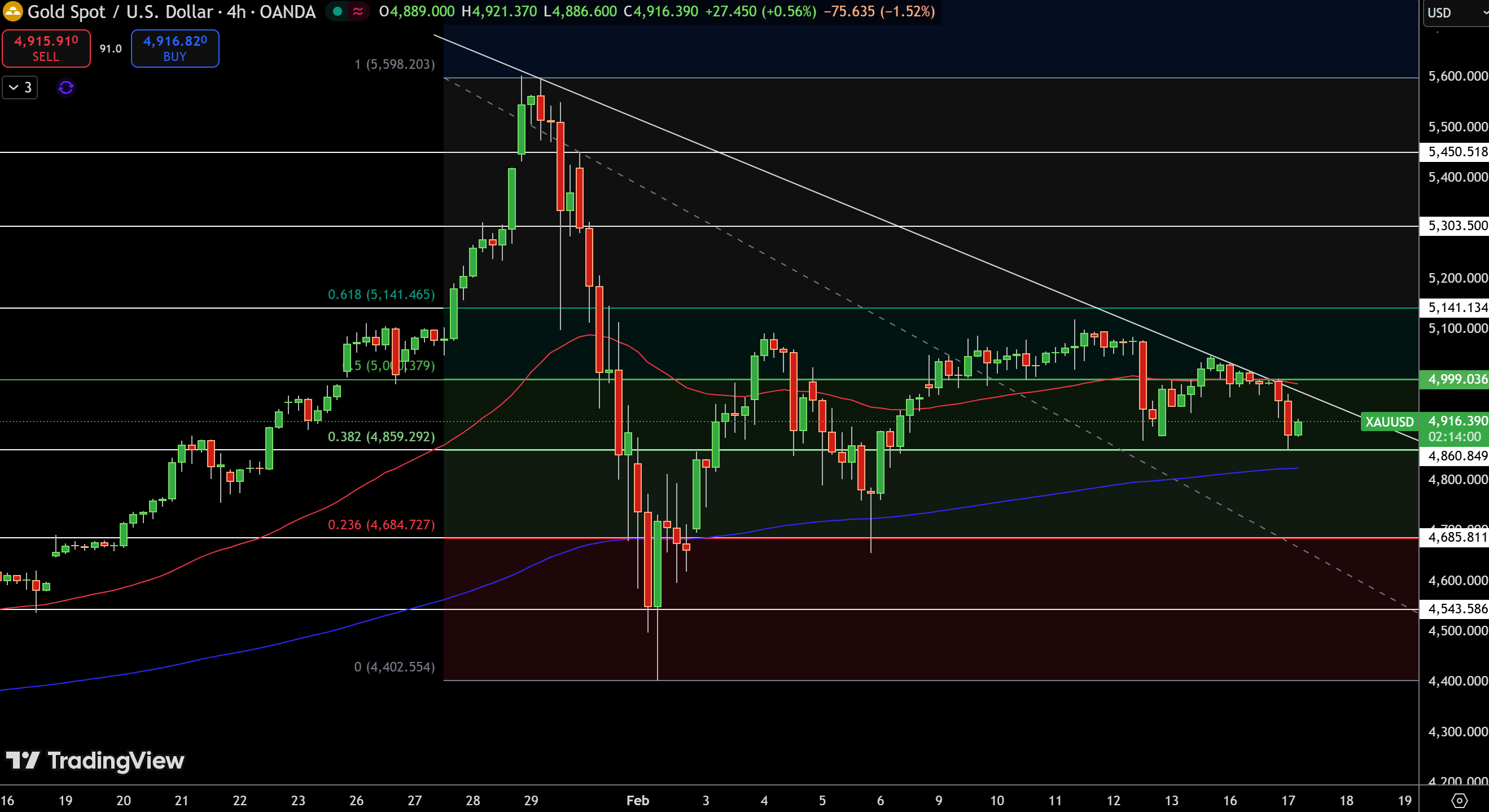The height and width of the screenshot is (812, 1489).
Task: Click the 17 date on time axis
Action: [x=1288, y=801]
